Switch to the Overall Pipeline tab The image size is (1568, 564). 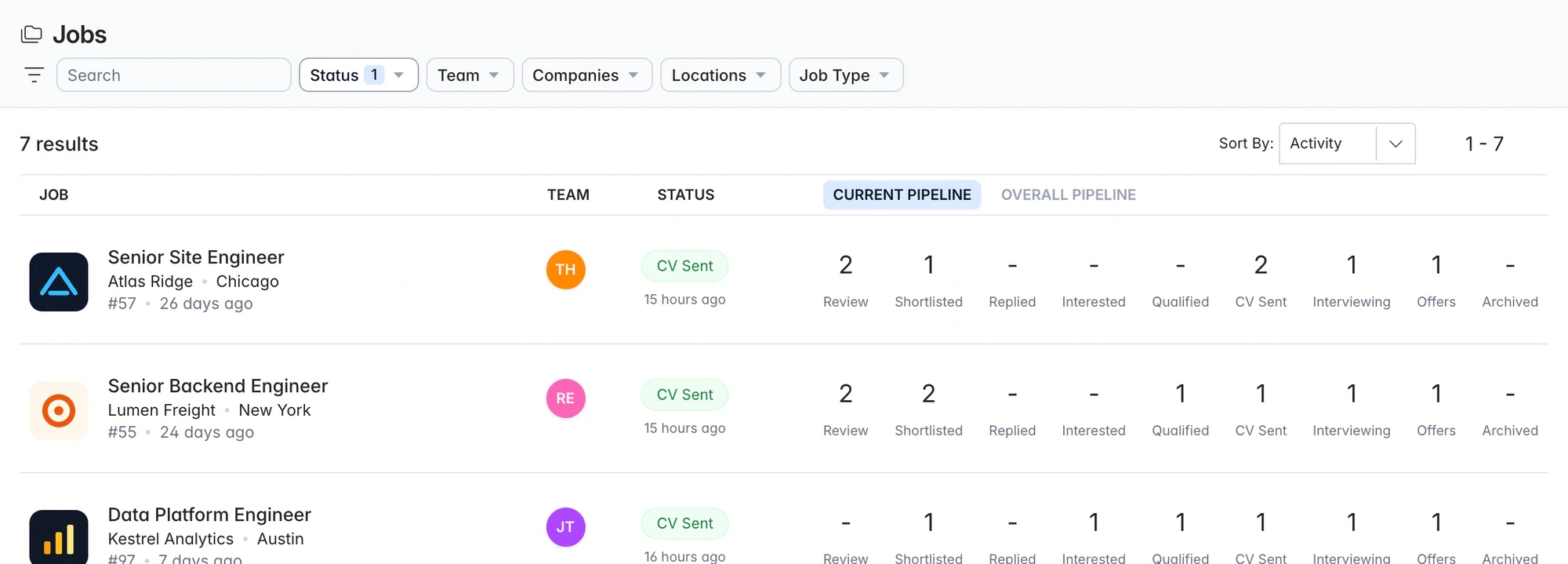(1068, 195)
